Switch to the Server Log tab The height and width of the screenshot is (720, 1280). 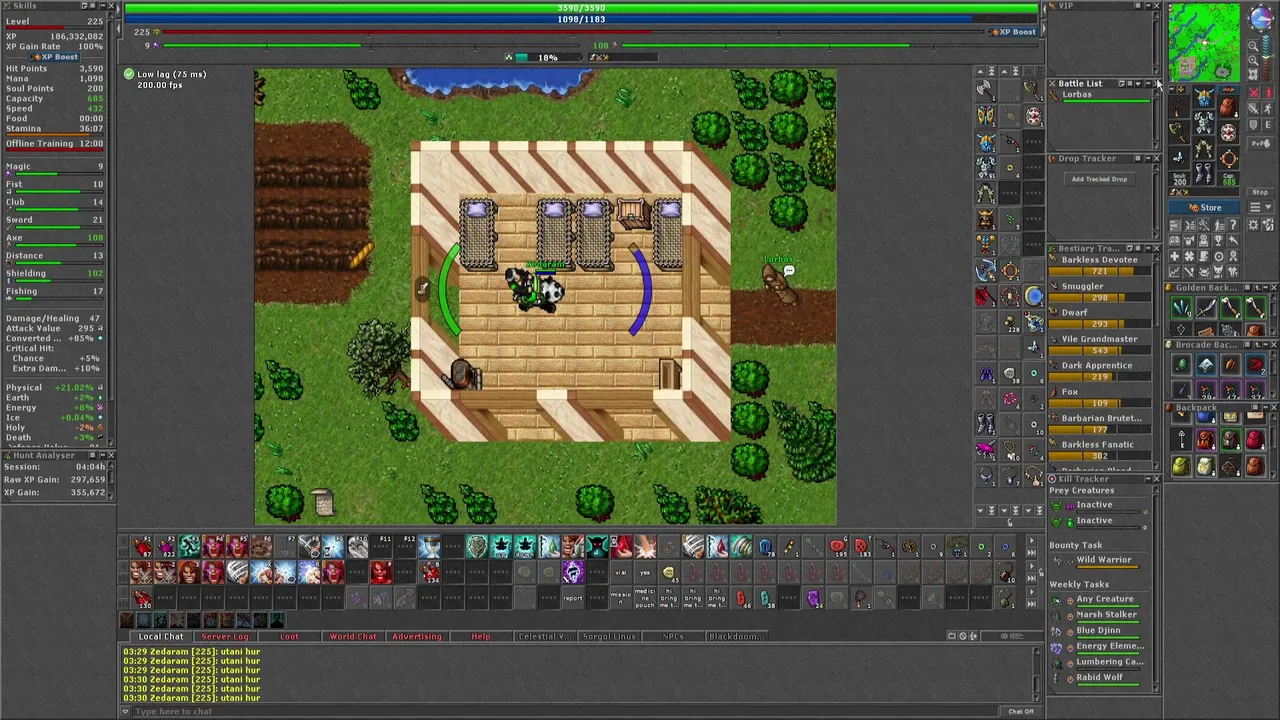click(x=224, y=637)
